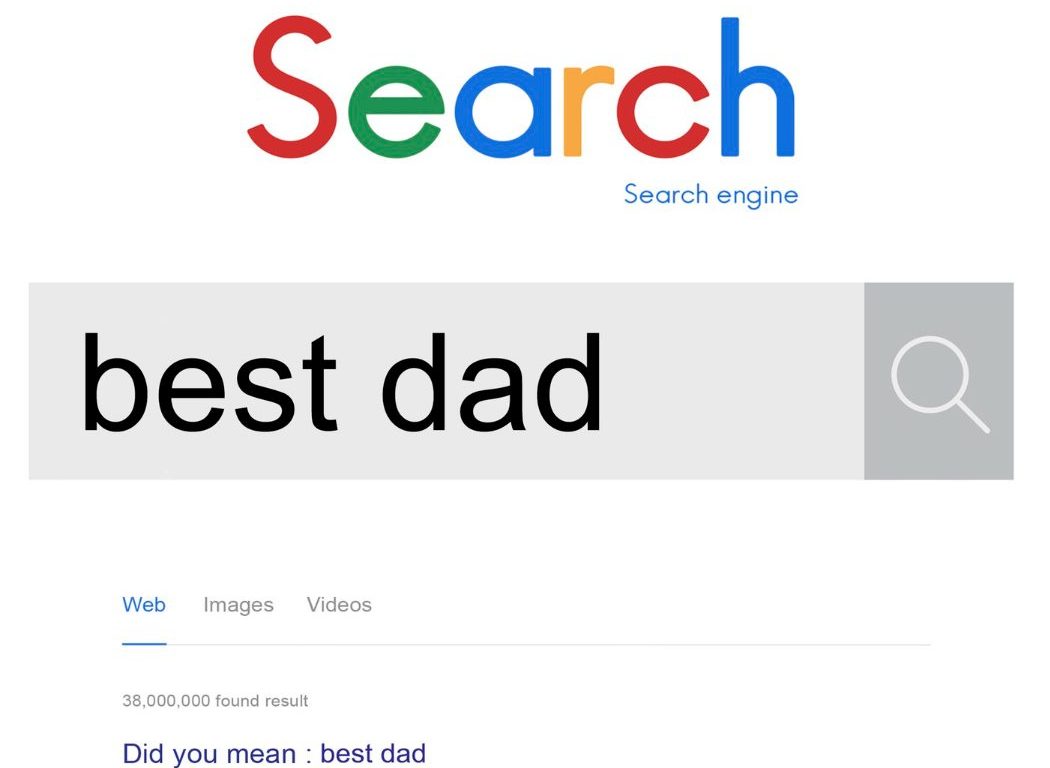Click the "Search engine" subtitle text
This screenshot has height=768, width=1050.
tap(710, 194)
